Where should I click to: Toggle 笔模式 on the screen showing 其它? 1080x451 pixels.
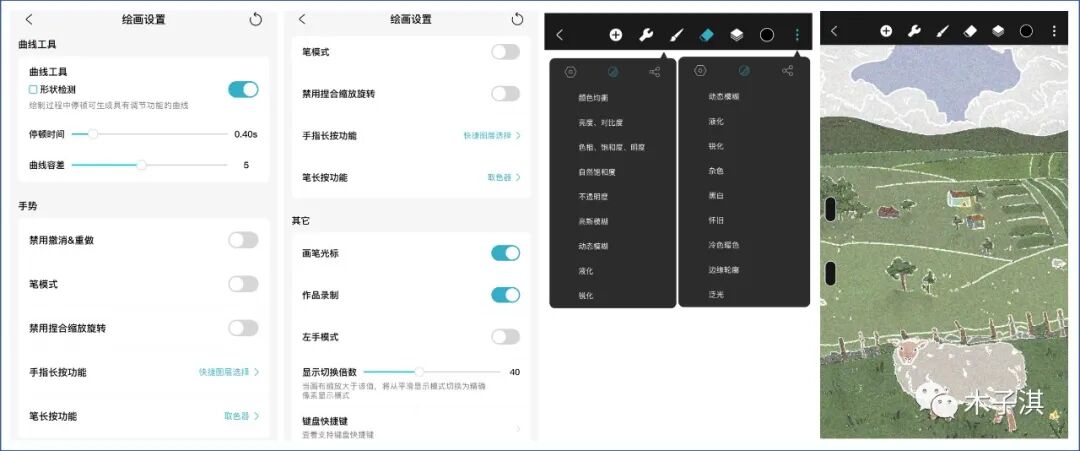(506, 52)
